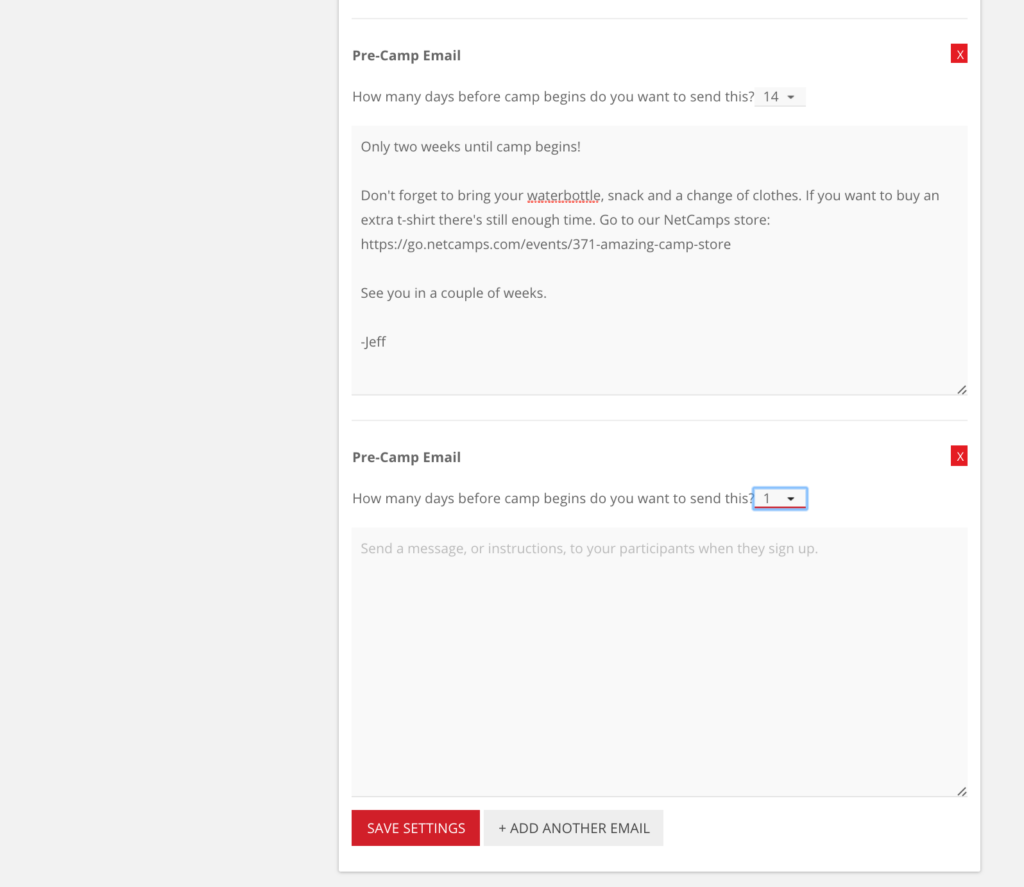Select the empty second email message box
This screenshot has width=1024, height=887.
point(658,660)
